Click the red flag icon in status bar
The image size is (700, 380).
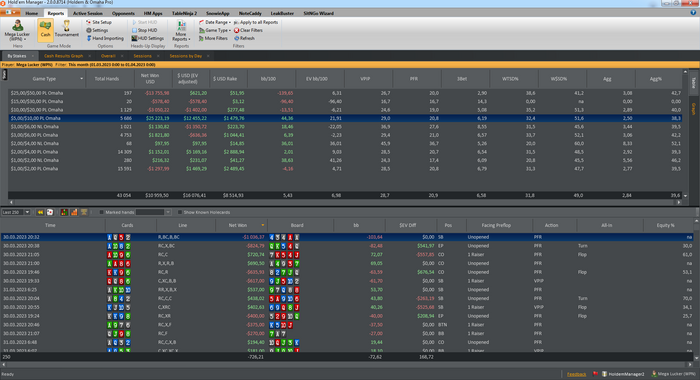click(x=596, y=374)
